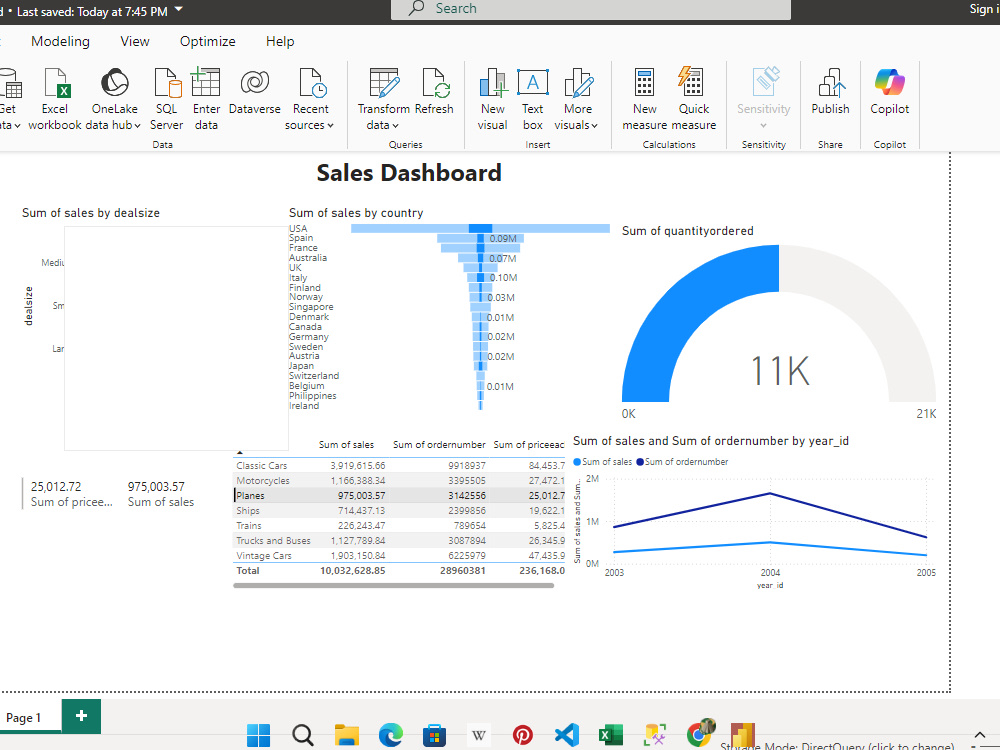Refresh the report data

(434, 92)
